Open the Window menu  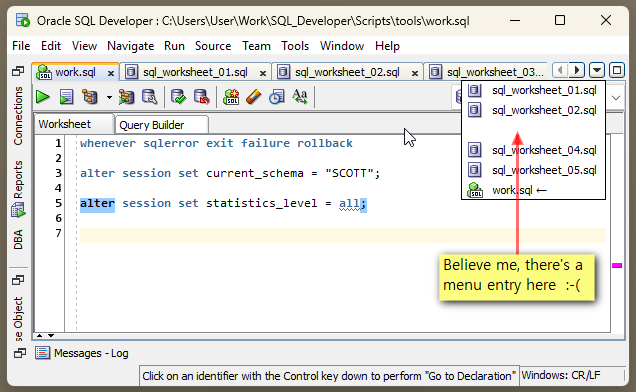pyautogui.click(x=342, y=46)
